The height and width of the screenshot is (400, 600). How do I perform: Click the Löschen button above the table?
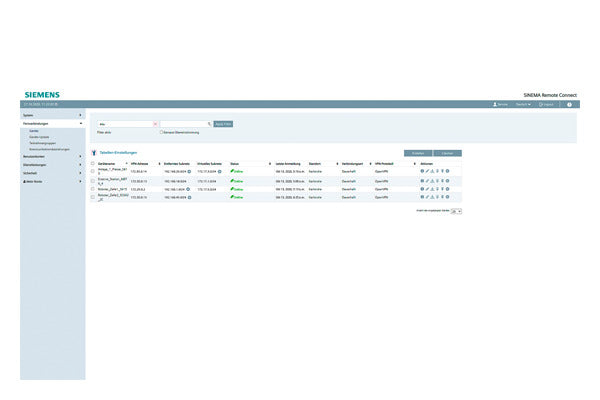click(x=447, y=152)
